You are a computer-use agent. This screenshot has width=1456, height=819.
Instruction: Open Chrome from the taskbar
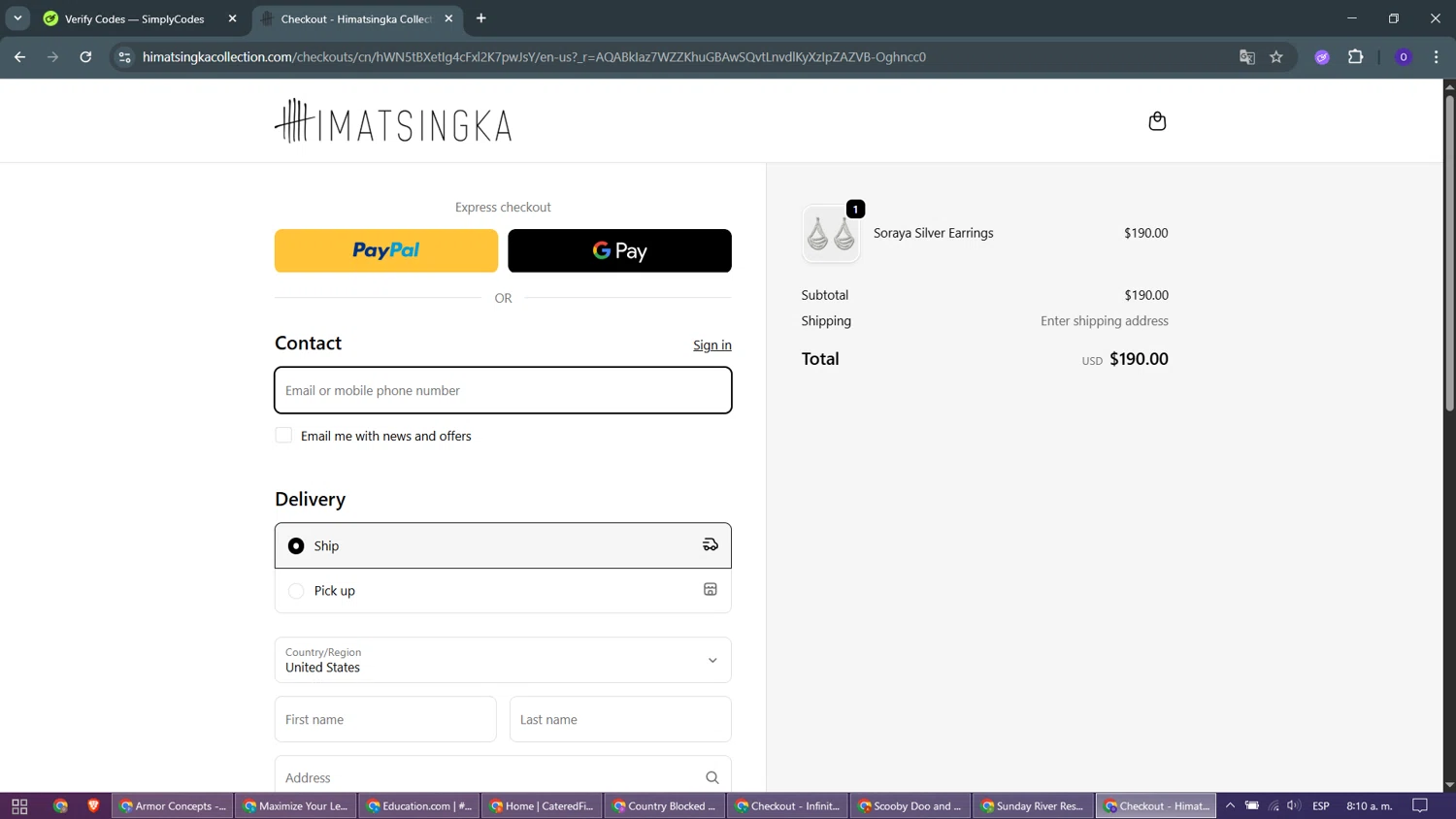point(60,806)
